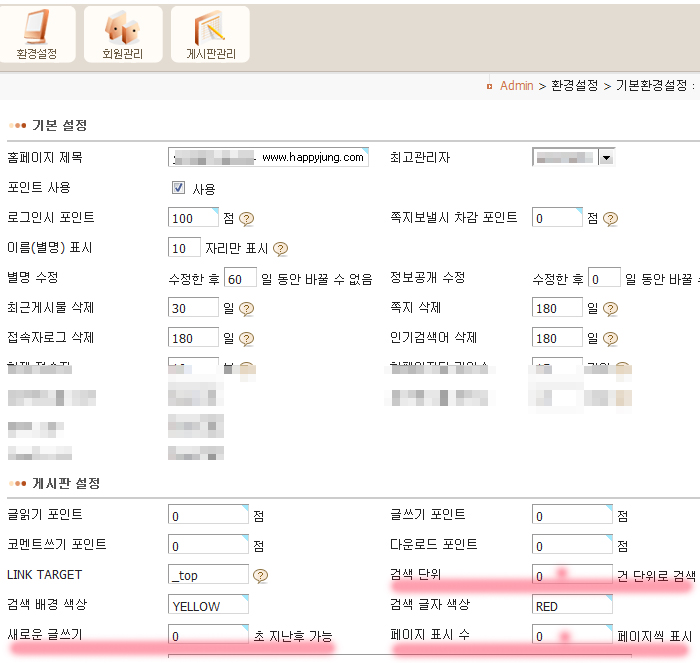Click help icon next to 접속자로그 삭제
Screen dimensions: 700x663
[246, 339]
